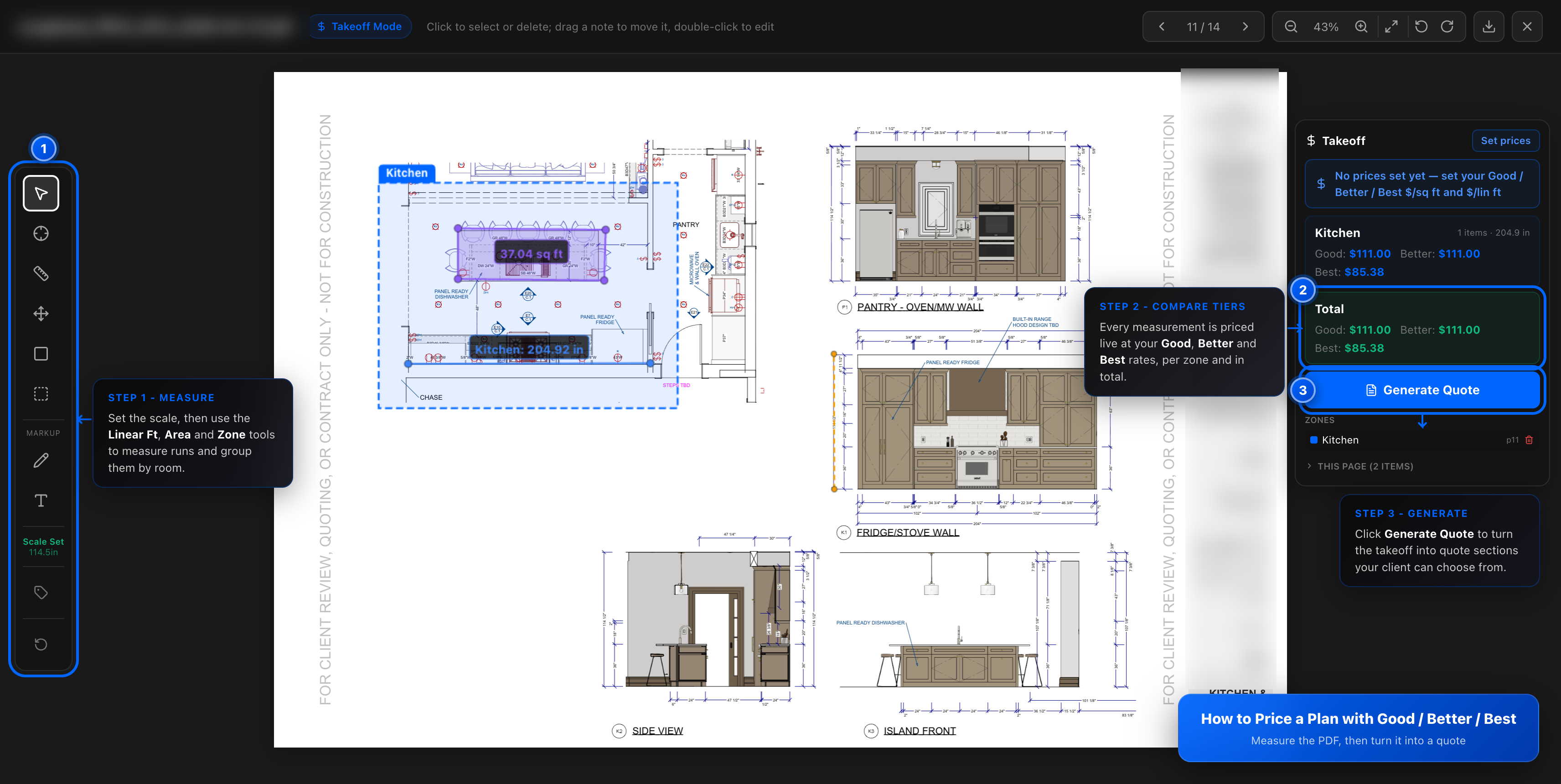Pick the dashed Zone selection tool
1561x784 pixels.
pyautogui.click(x=41, y=394)
